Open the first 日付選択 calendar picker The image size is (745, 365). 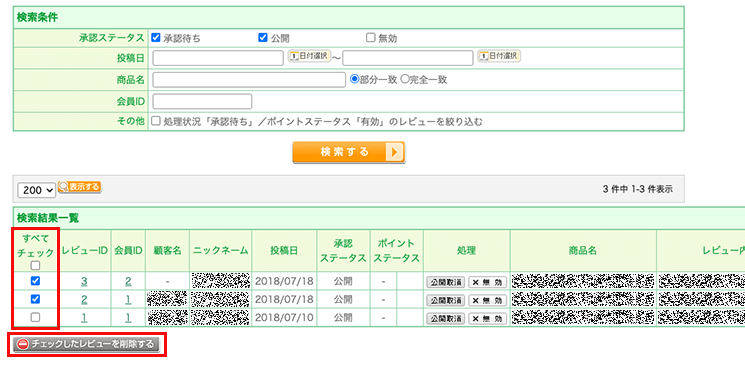(309, 56)
